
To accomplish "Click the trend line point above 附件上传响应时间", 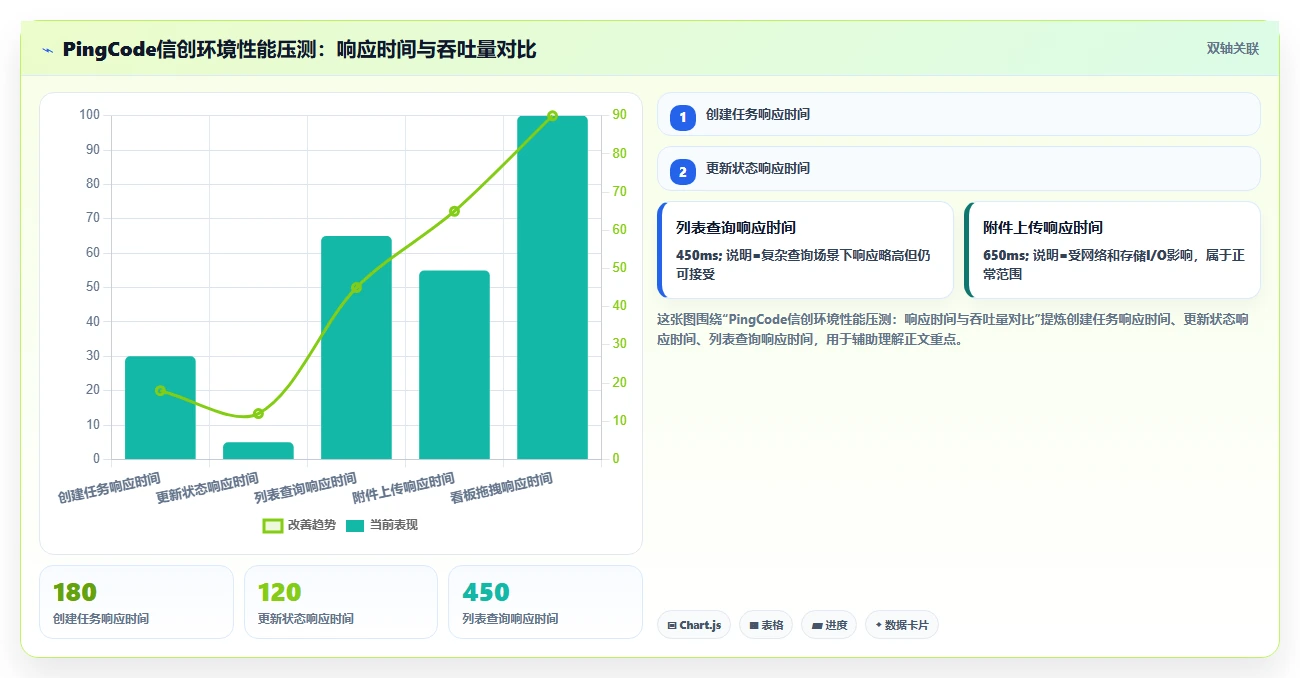I will (x=454, y=211).
